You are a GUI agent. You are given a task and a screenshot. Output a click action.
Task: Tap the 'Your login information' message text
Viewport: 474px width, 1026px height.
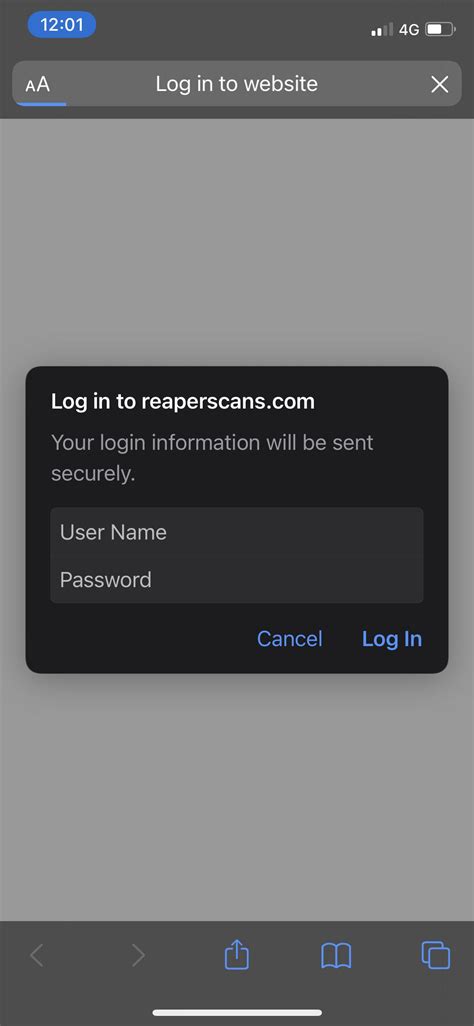tap(212, 457)
